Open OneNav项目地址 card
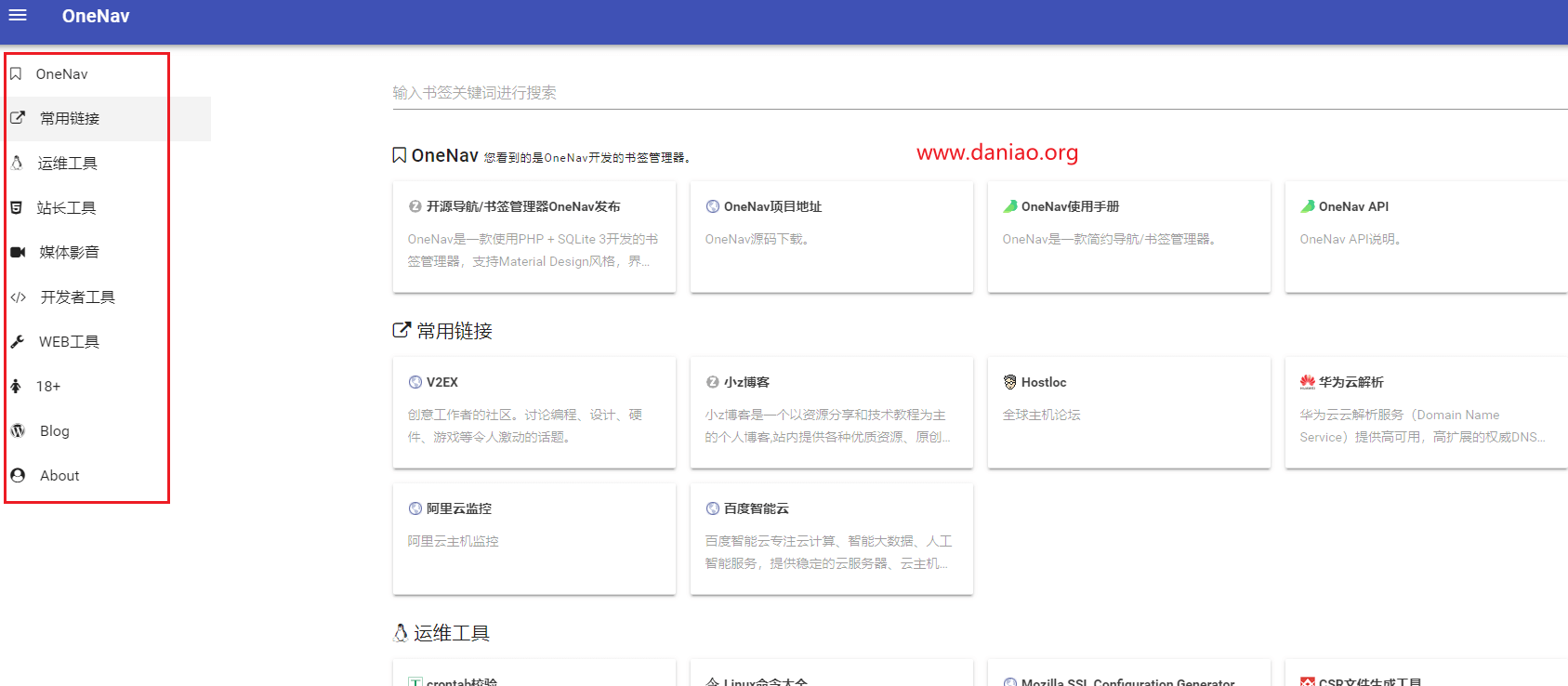Screen dimensions: 1568x686 (832, 237)
